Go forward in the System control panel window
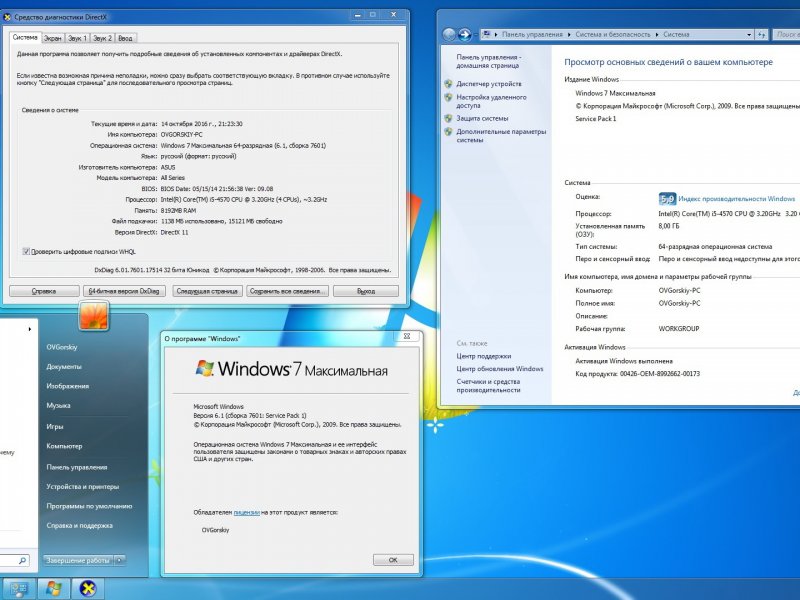The width and height of the screenshot is (800, 600). click(x=464, y=35)
